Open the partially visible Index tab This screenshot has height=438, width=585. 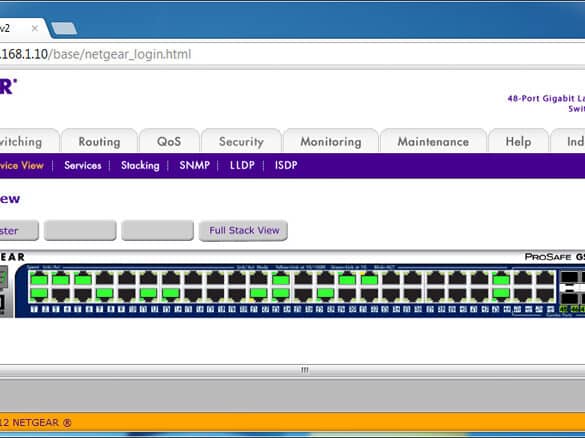[x=568, y=141]
